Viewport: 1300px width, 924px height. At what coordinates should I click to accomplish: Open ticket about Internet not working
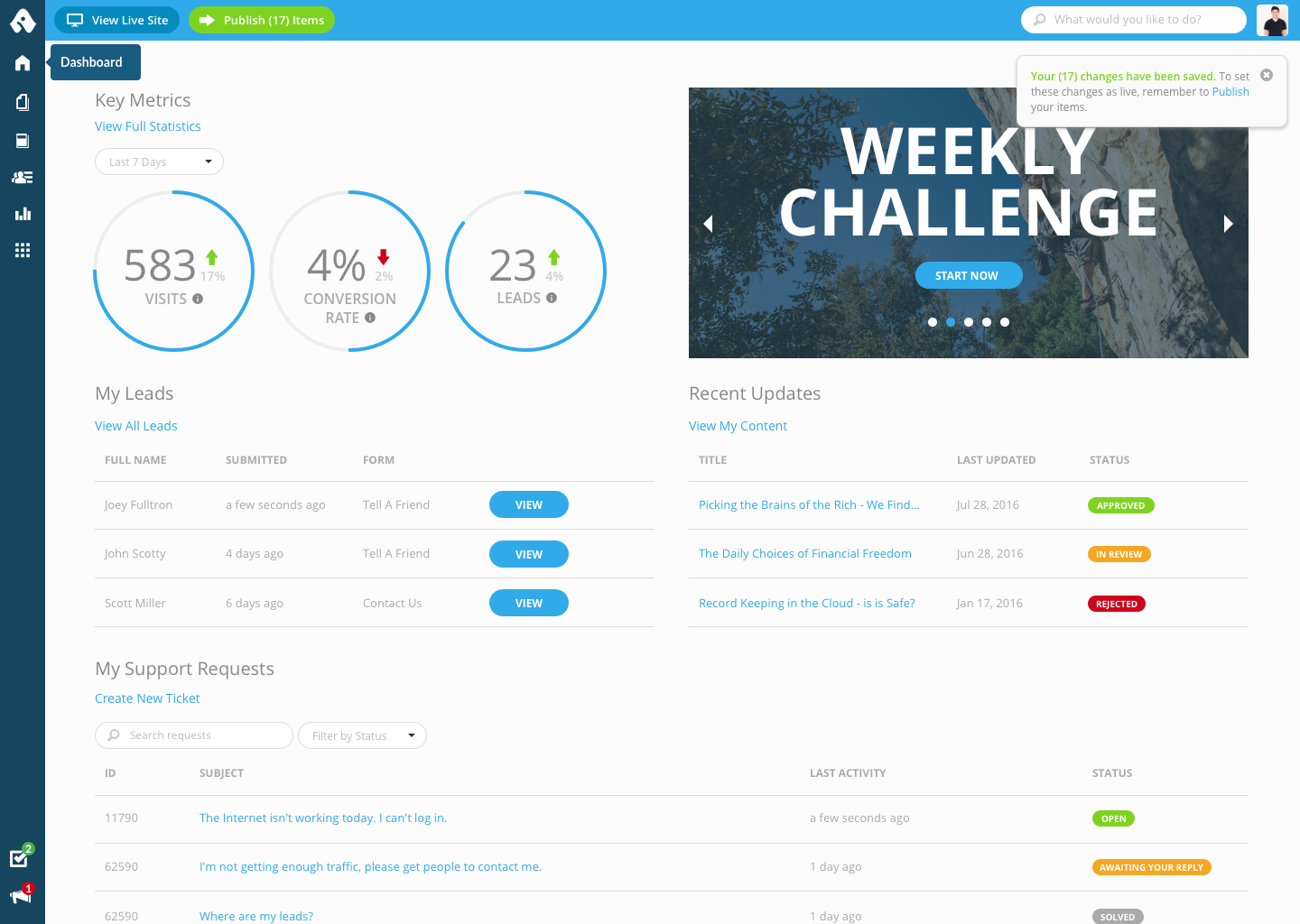323,818
